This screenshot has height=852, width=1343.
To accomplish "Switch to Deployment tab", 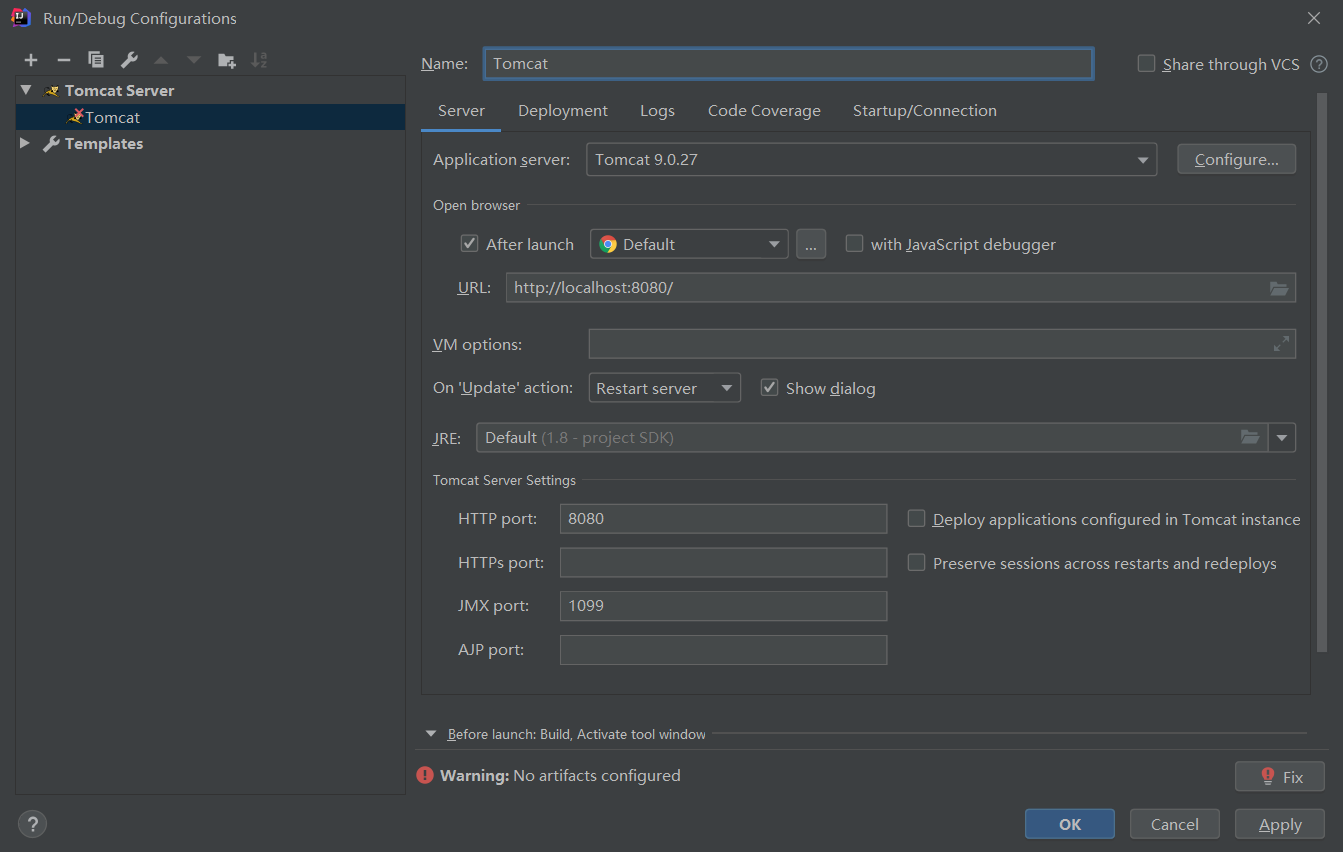I will coord(563,111).
